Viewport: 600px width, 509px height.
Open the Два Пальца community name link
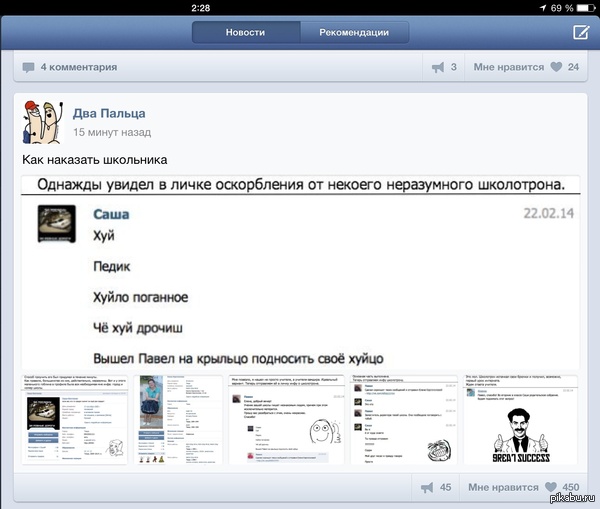click(109, 113)
